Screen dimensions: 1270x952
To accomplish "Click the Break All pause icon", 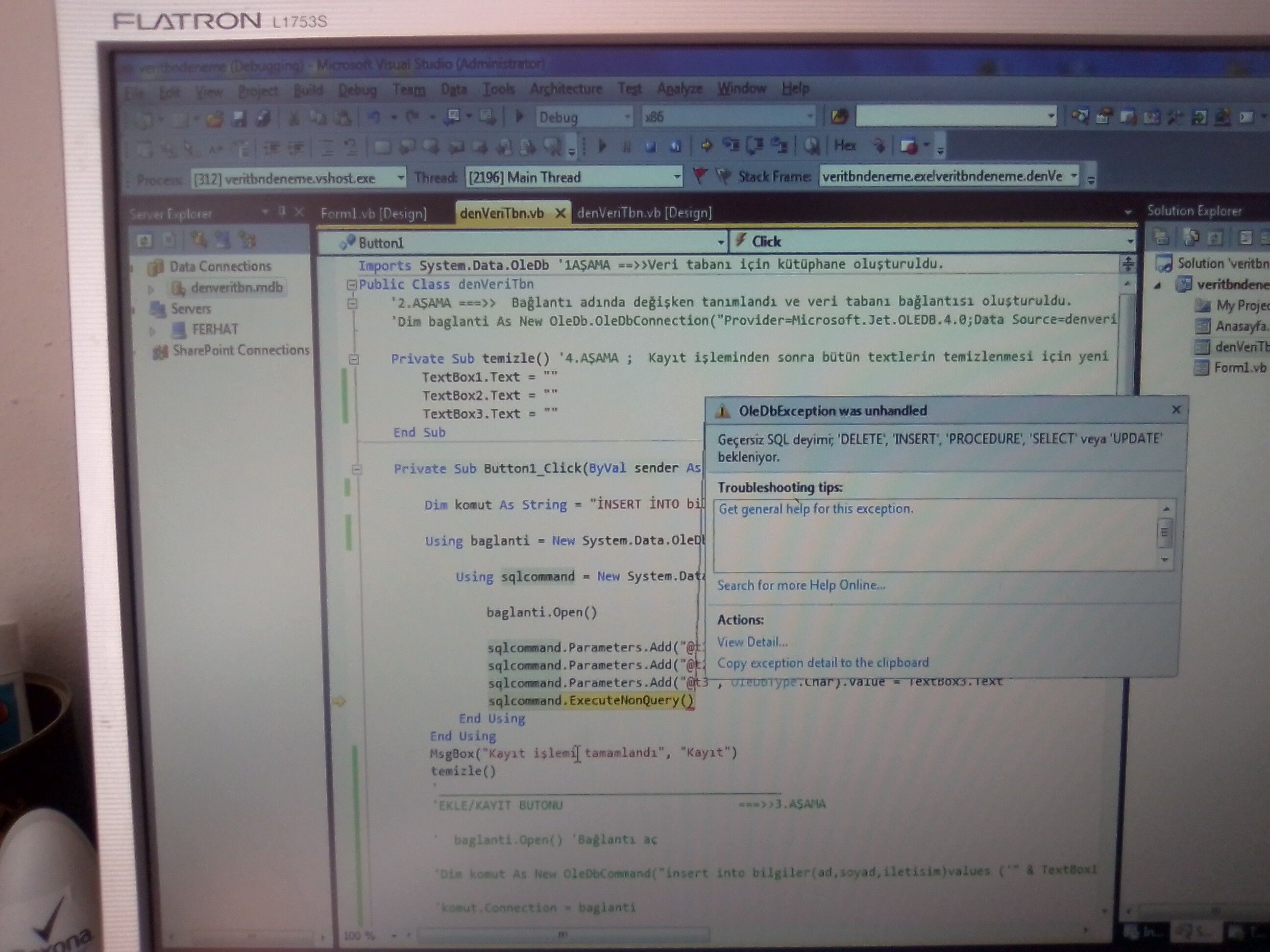I will [x=626, y=147].
